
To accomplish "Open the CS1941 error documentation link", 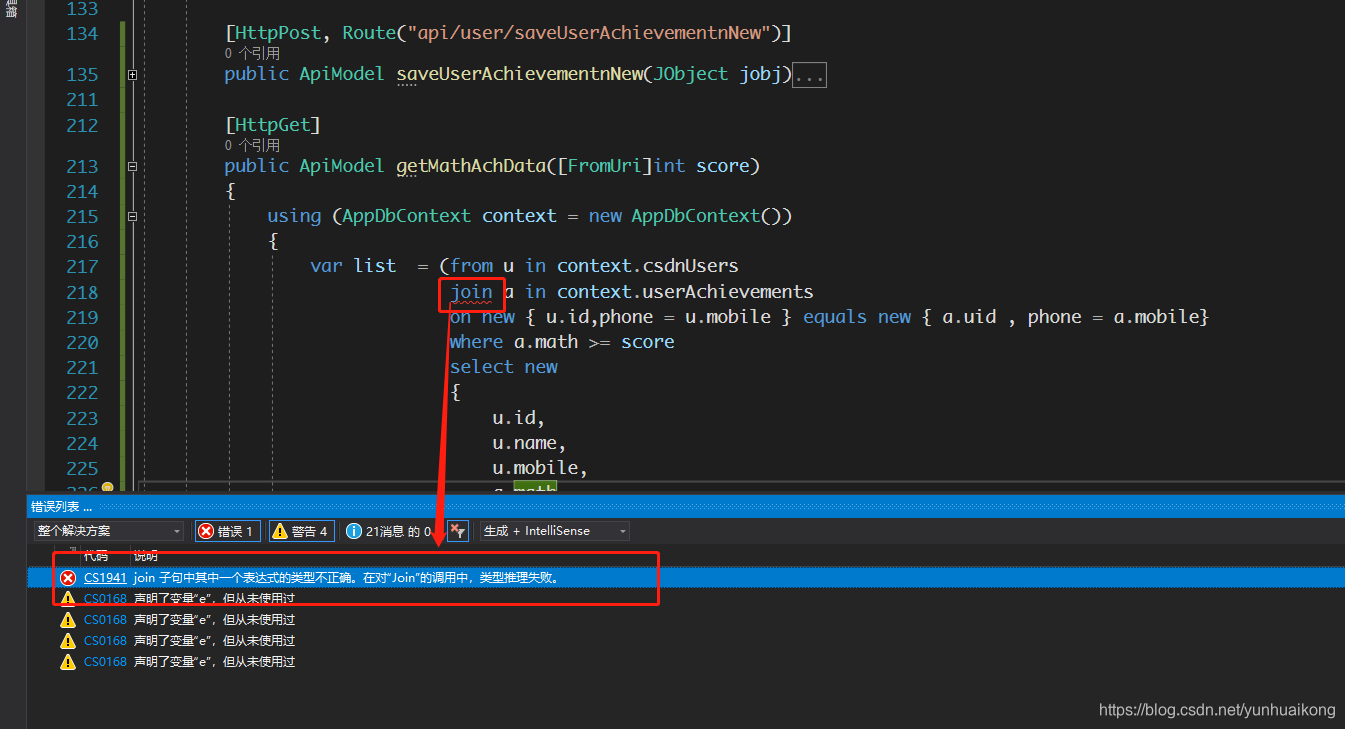I will [104, 577].
